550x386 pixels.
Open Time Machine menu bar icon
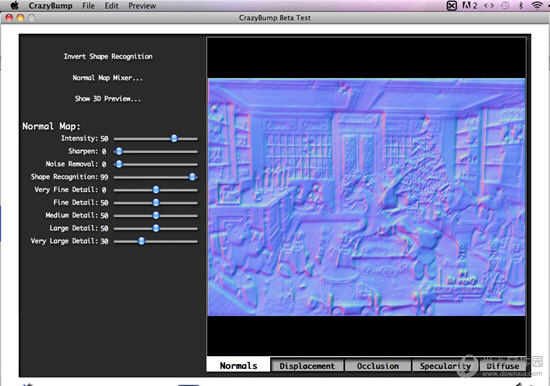(x=505, y=5)
